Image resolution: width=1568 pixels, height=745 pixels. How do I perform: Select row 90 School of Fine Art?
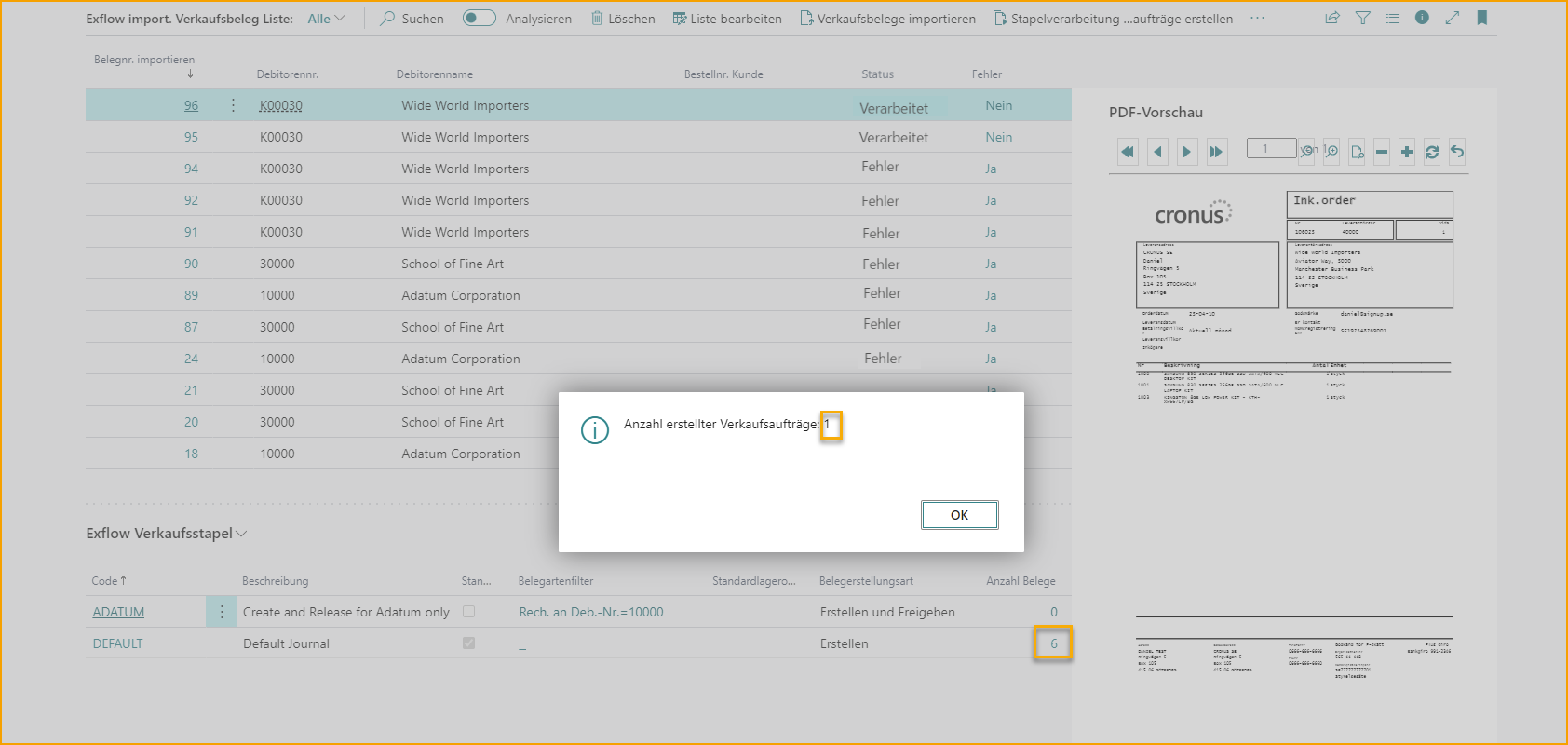point(578,264)
